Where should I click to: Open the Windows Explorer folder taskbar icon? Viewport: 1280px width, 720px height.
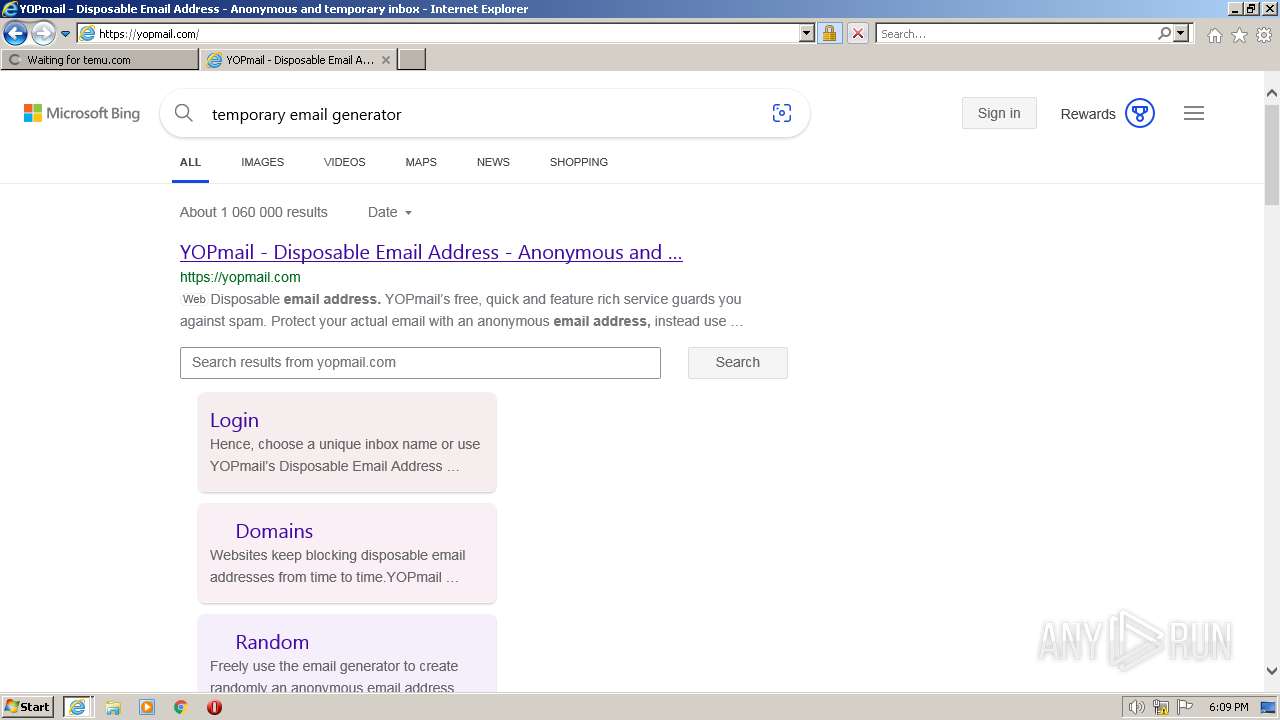(113, 707)
